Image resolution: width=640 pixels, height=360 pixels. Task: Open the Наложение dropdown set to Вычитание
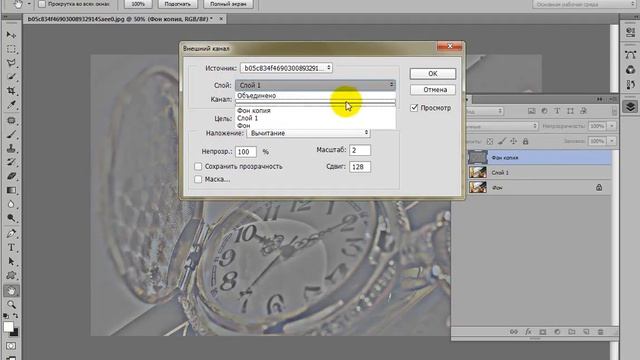coord(308,133)
